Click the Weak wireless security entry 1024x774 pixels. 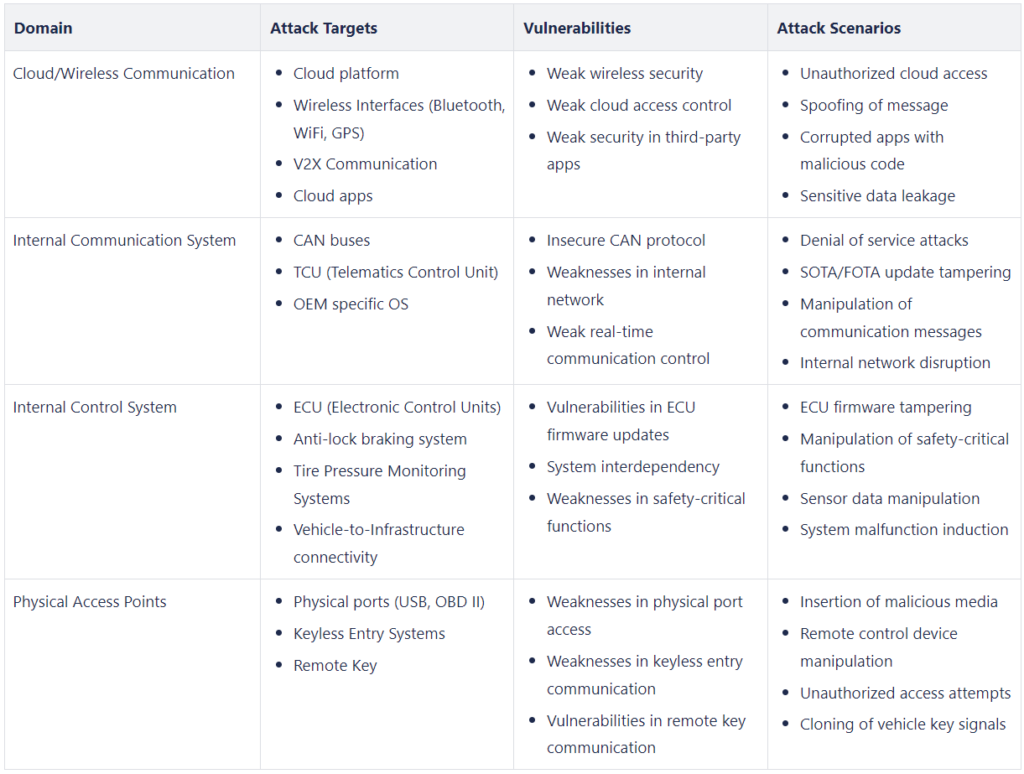click(624, 73)
